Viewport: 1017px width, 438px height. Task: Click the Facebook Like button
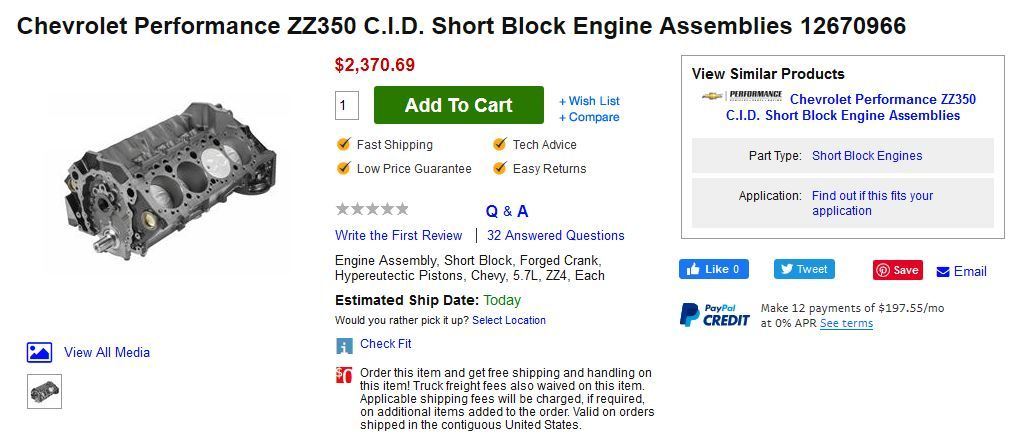pos(714,269)
